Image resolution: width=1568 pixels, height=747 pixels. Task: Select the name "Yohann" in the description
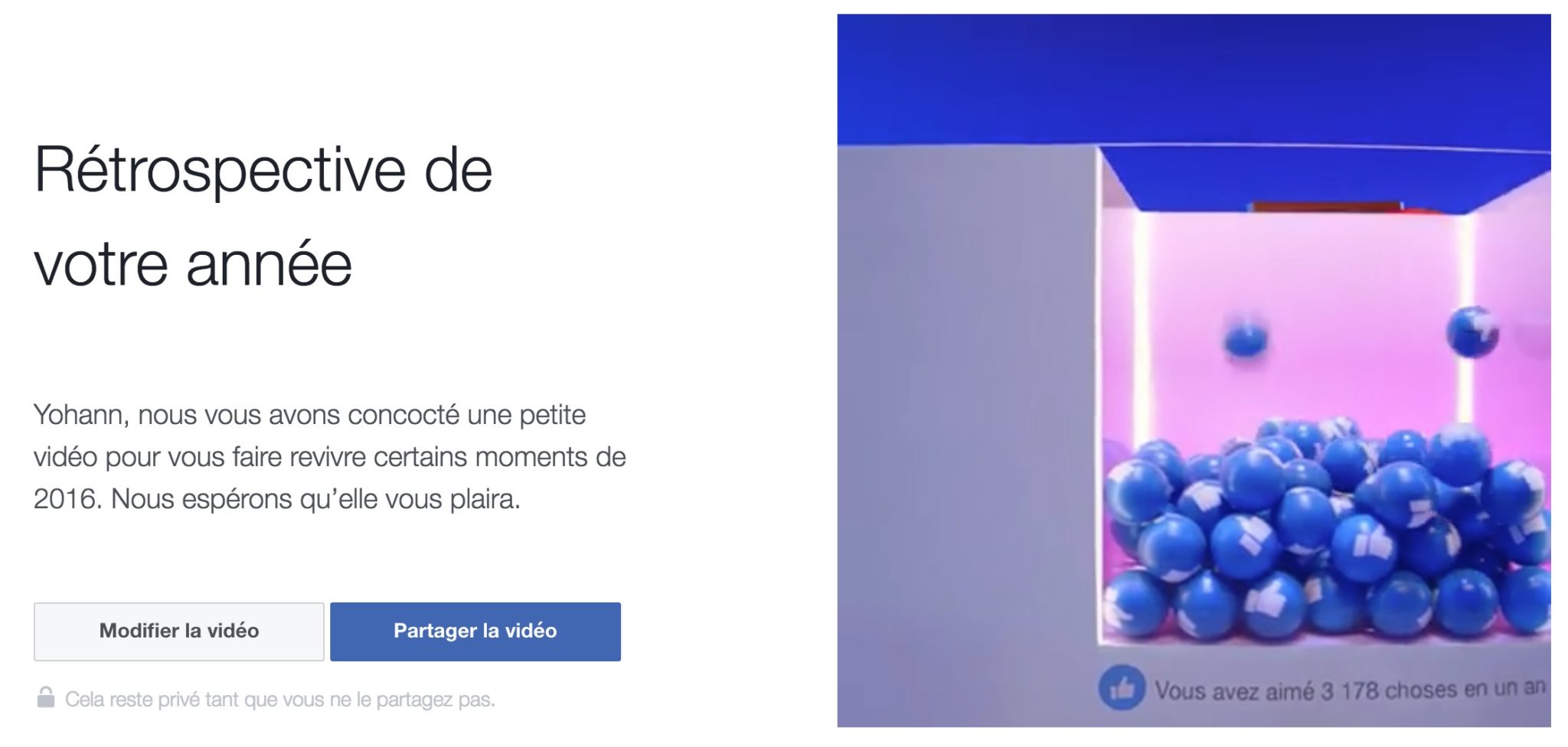82,415
